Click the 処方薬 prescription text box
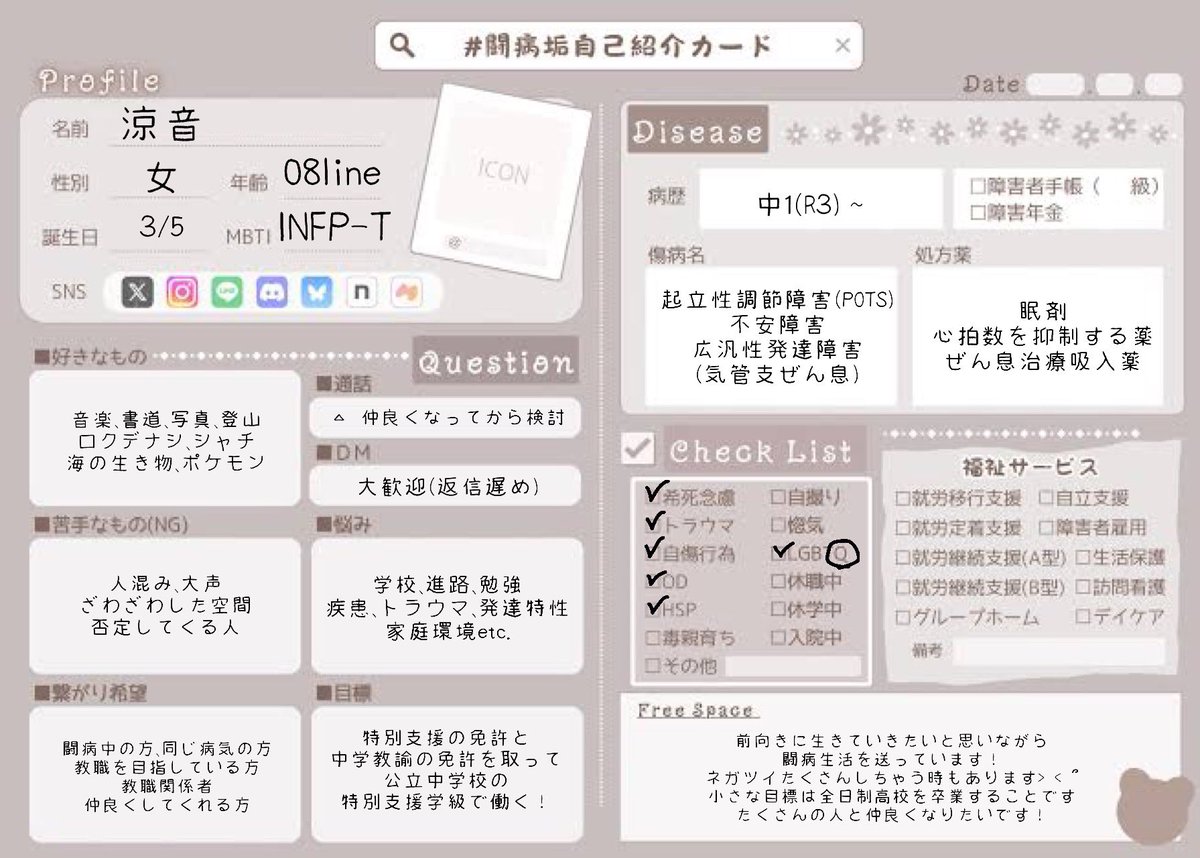 coord(1038,336)
